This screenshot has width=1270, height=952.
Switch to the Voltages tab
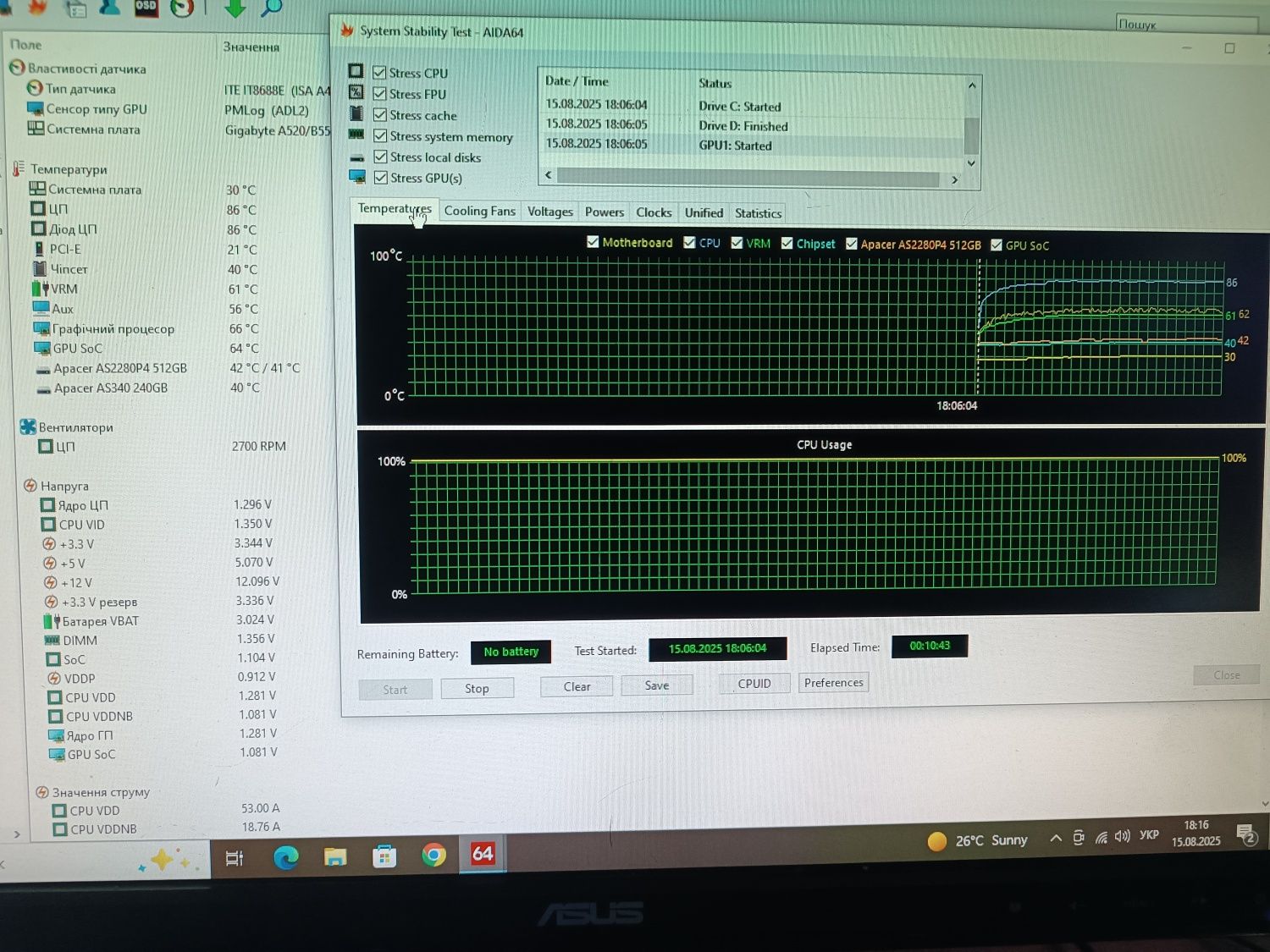pyautogui.click(x=549, y=212)
